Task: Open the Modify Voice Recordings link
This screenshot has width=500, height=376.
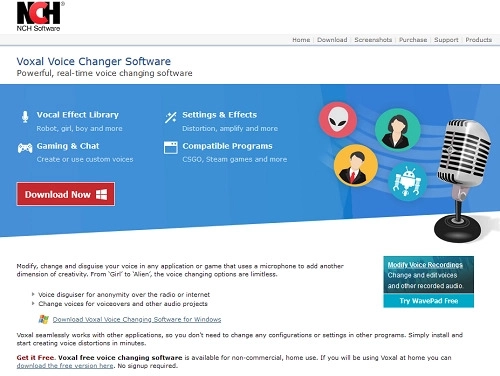Action: (425, 265)
